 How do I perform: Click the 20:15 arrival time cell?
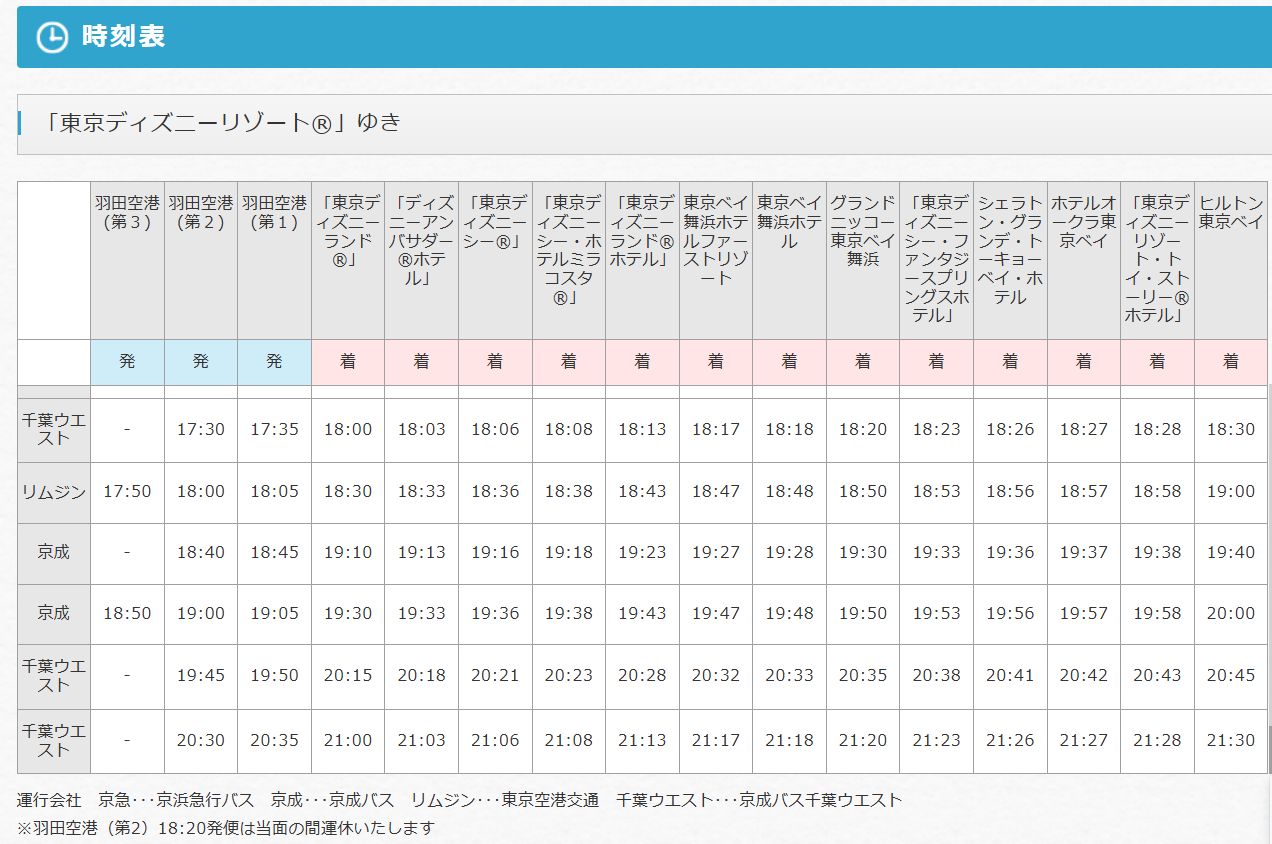[348, 676]
